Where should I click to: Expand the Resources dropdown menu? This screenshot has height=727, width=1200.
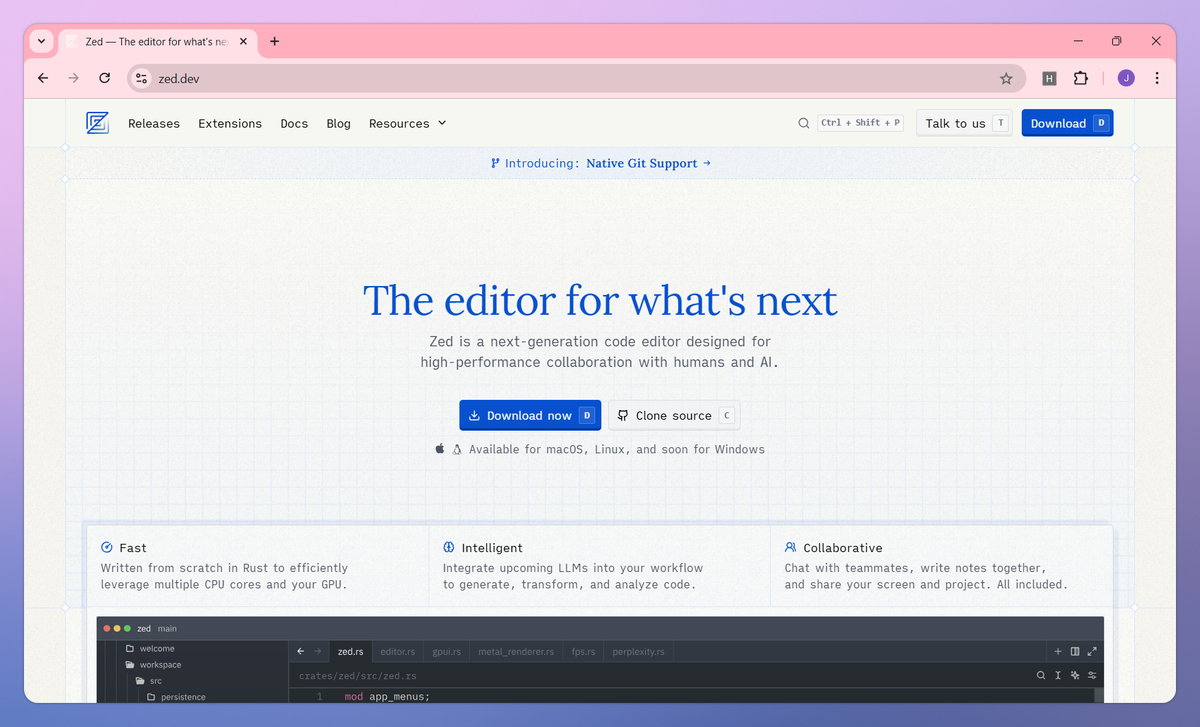coord(407,123)
